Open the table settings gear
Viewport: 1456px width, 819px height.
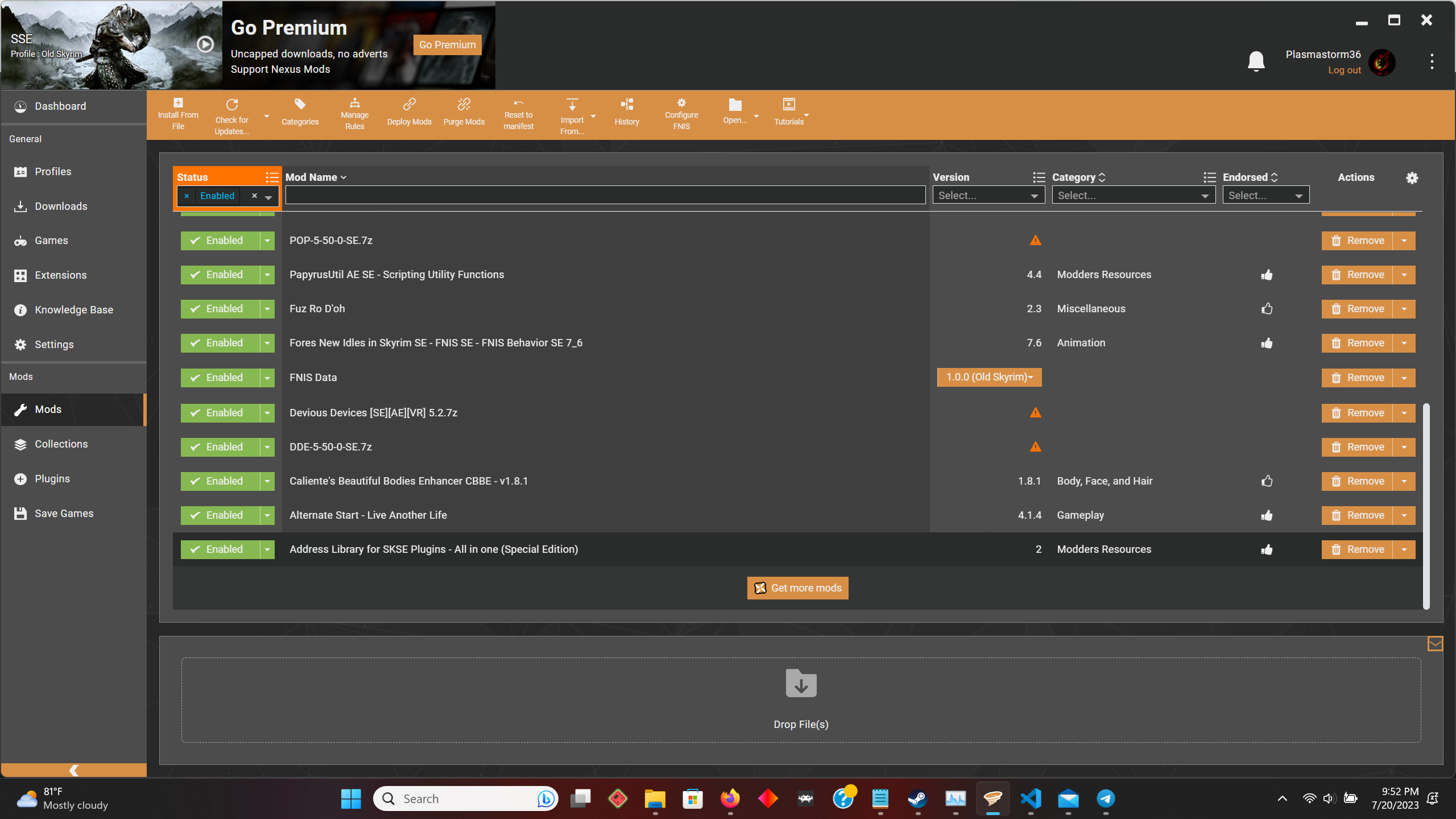click(1413, 177)
